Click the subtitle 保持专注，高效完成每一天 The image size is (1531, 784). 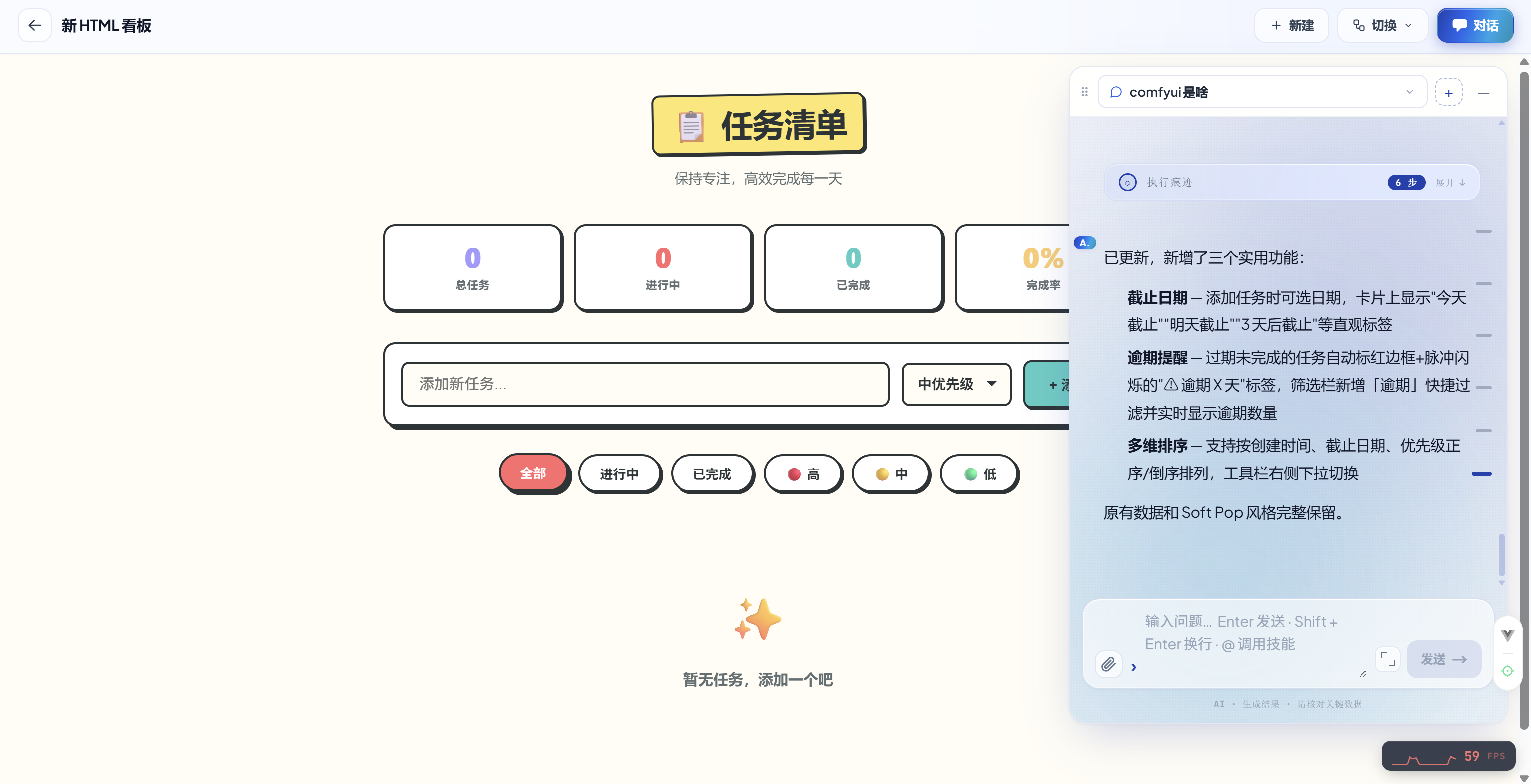(x=758, y=179)
